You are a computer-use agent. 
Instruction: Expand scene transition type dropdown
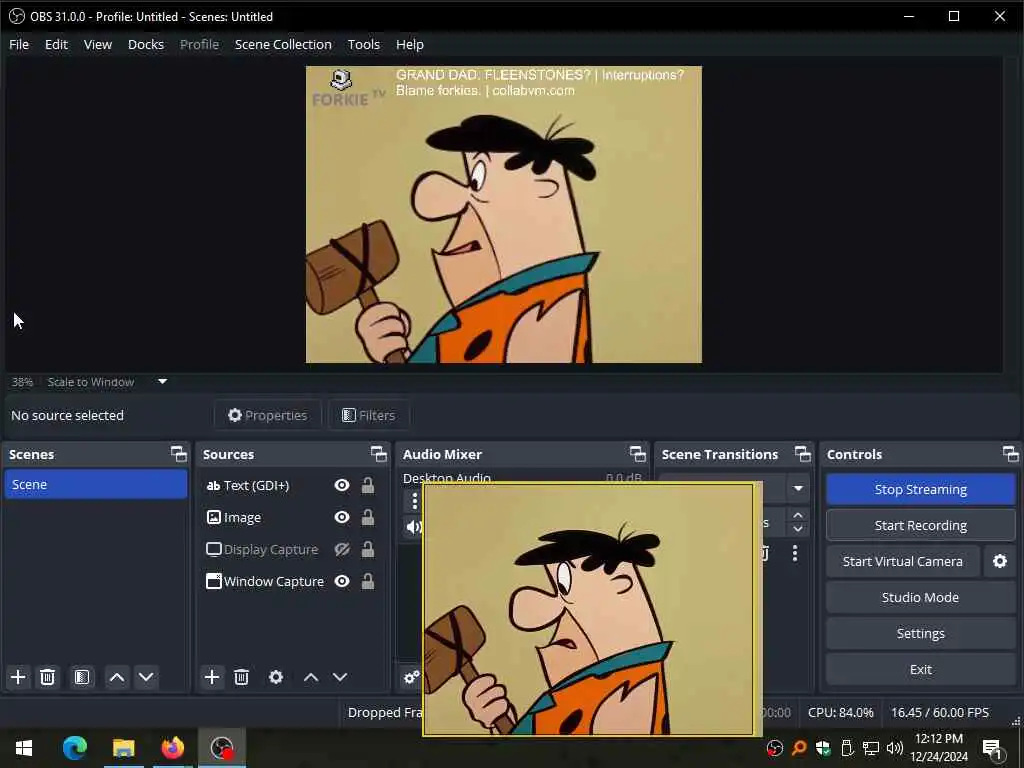point(798,488)
